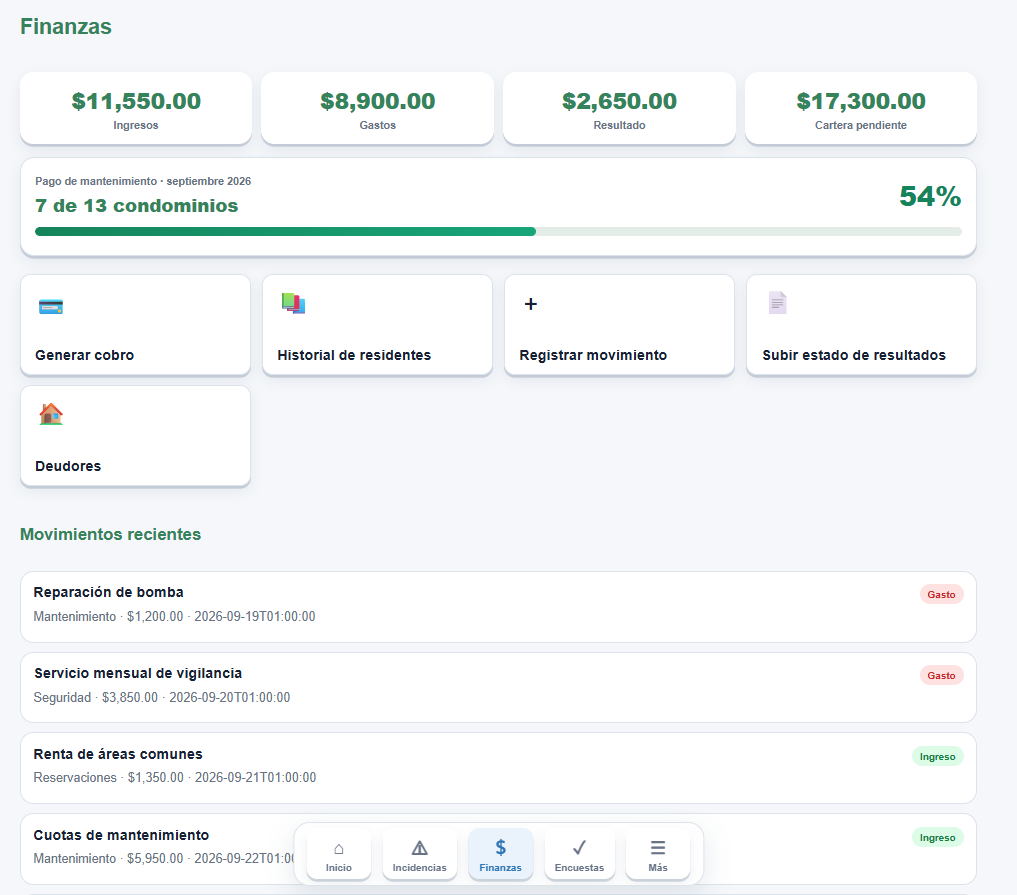Click Ingreso badge on Cuotas de mantenimiento

937,838
